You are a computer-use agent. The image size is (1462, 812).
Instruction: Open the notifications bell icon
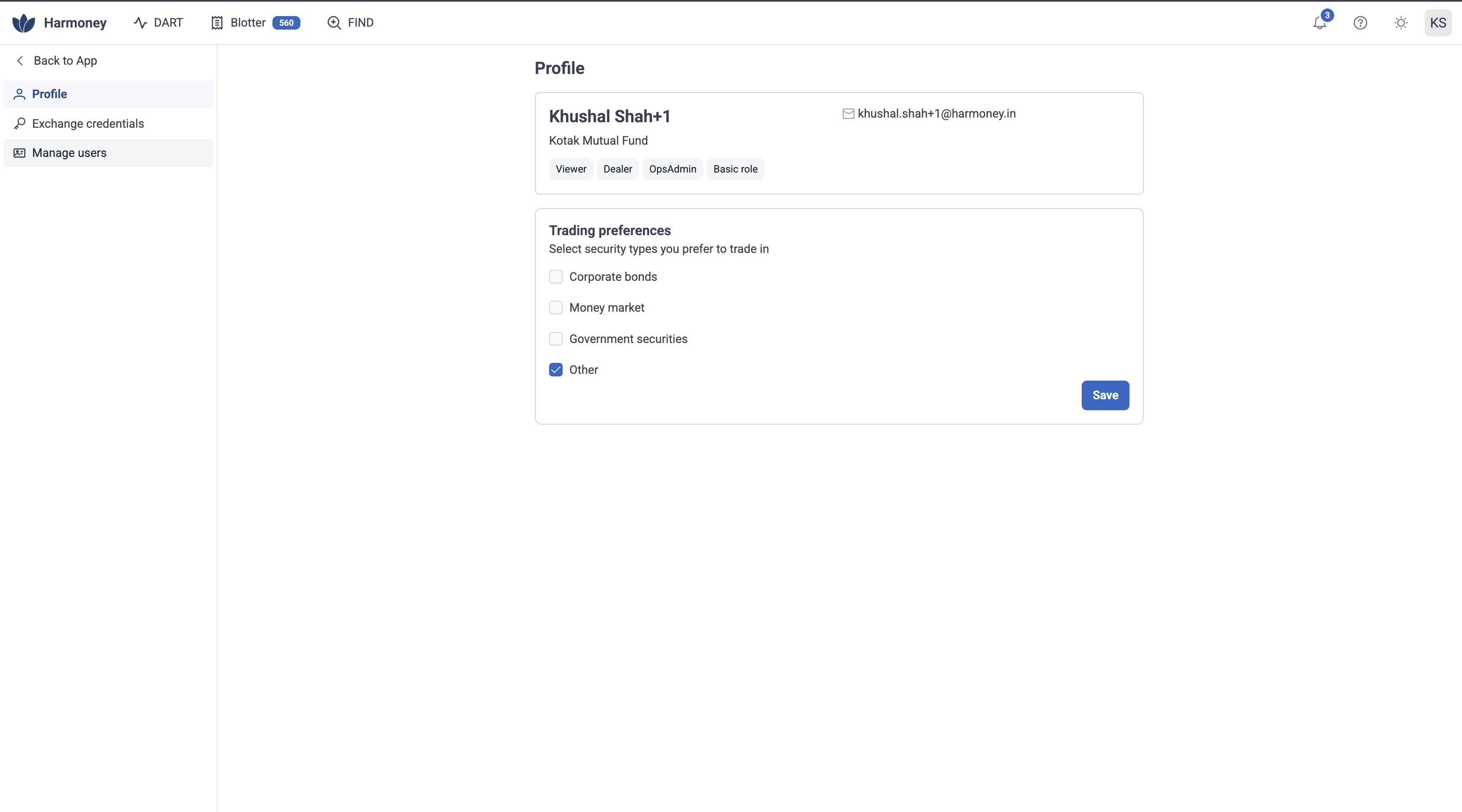pos(1319,23)
